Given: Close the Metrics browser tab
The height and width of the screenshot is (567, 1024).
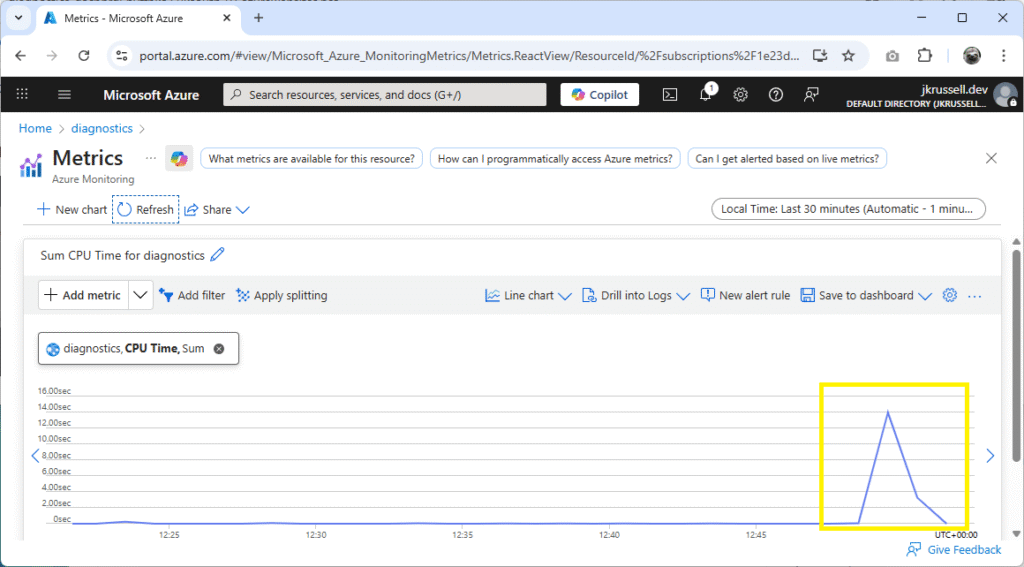Looking at the screenshot, I should [227, 18].
